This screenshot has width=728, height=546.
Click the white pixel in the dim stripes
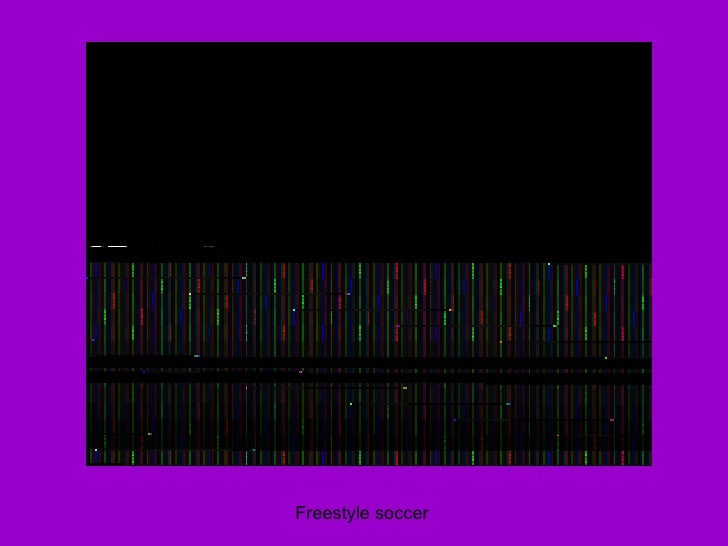(96, 450)
